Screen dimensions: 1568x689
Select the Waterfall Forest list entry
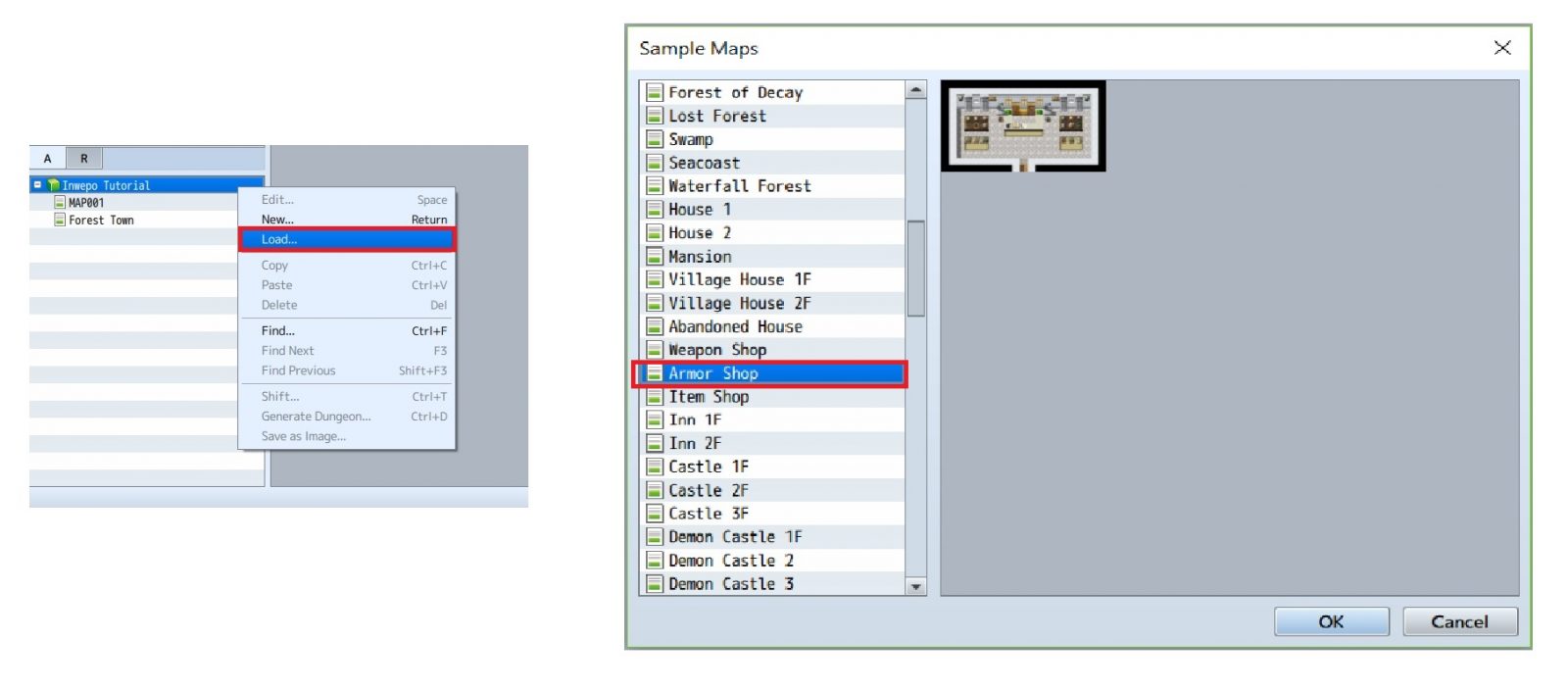pyautogui.click(x=771, y=186)
